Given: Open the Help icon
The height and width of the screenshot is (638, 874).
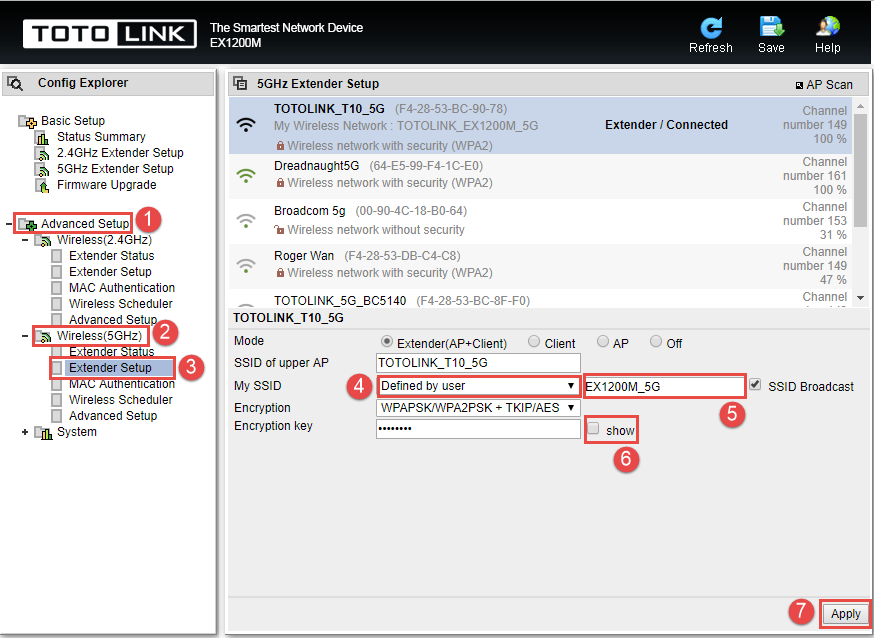Looking at the screenshot, I should point(828,27).
